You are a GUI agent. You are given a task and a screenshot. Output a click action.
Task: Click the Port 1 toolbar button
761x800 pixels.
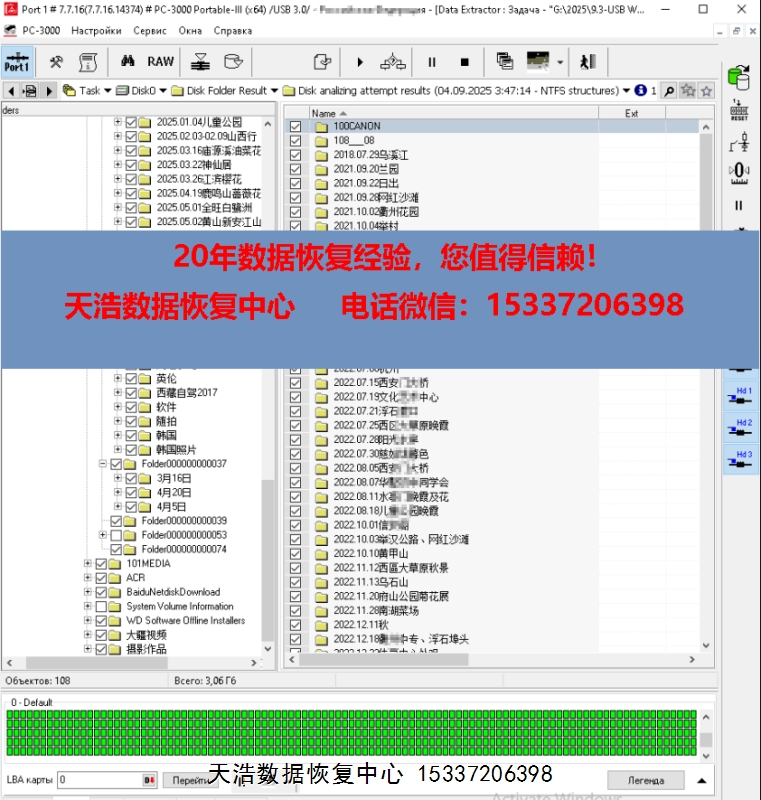[x=16, y=62]
